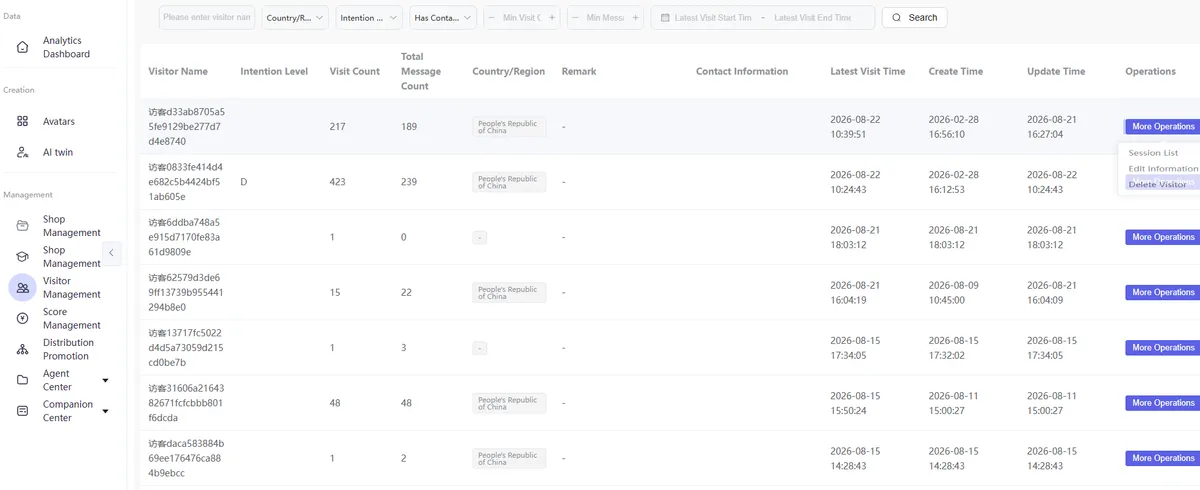Viewport: 1200px width, 490px height.
Task: Click the visit count 217 cell
Action: pyautogui.click(x=339, y=127)
